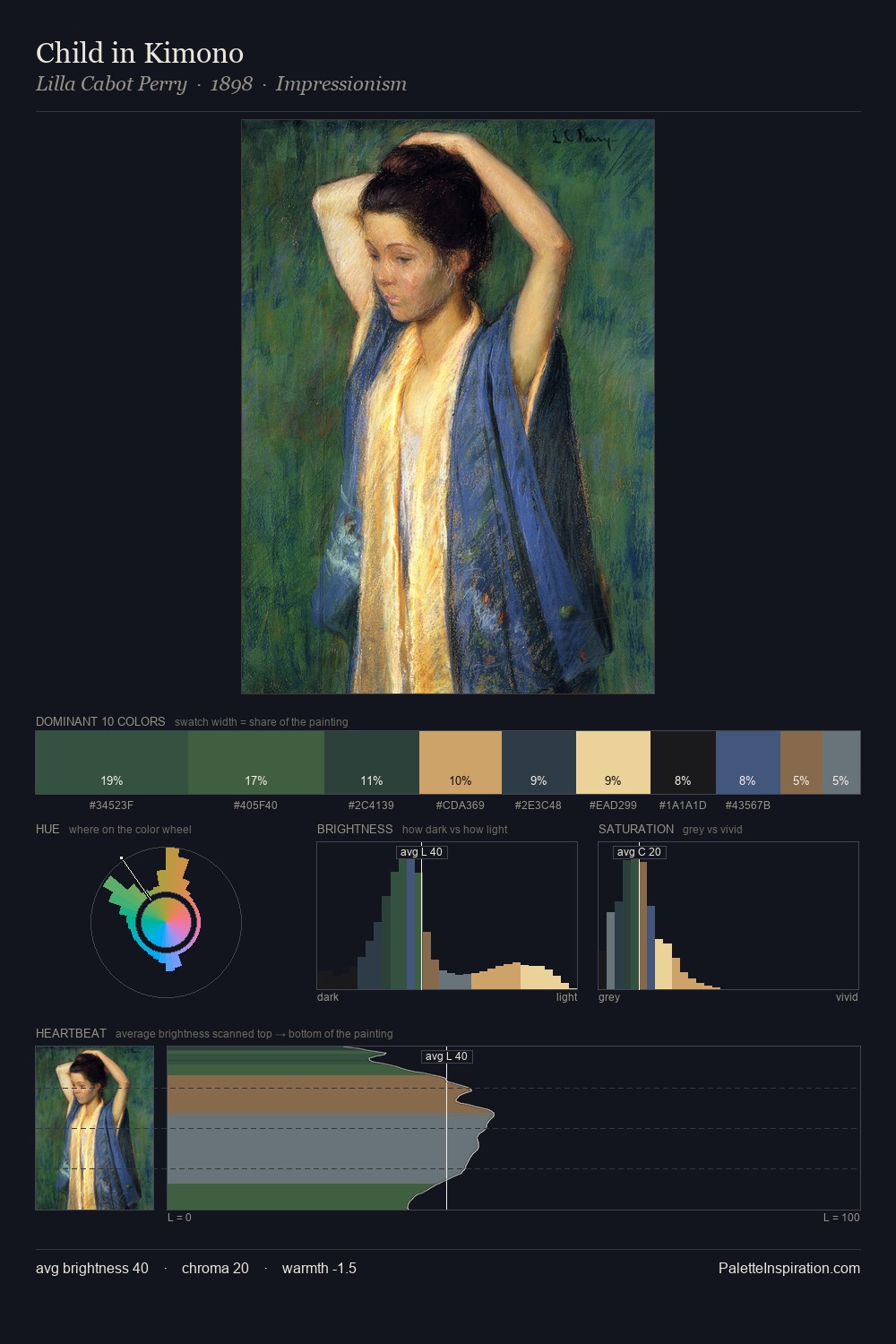Click the year 1898 in subtitle
Screen dimensions: 896x1344
tap(231, 84)
